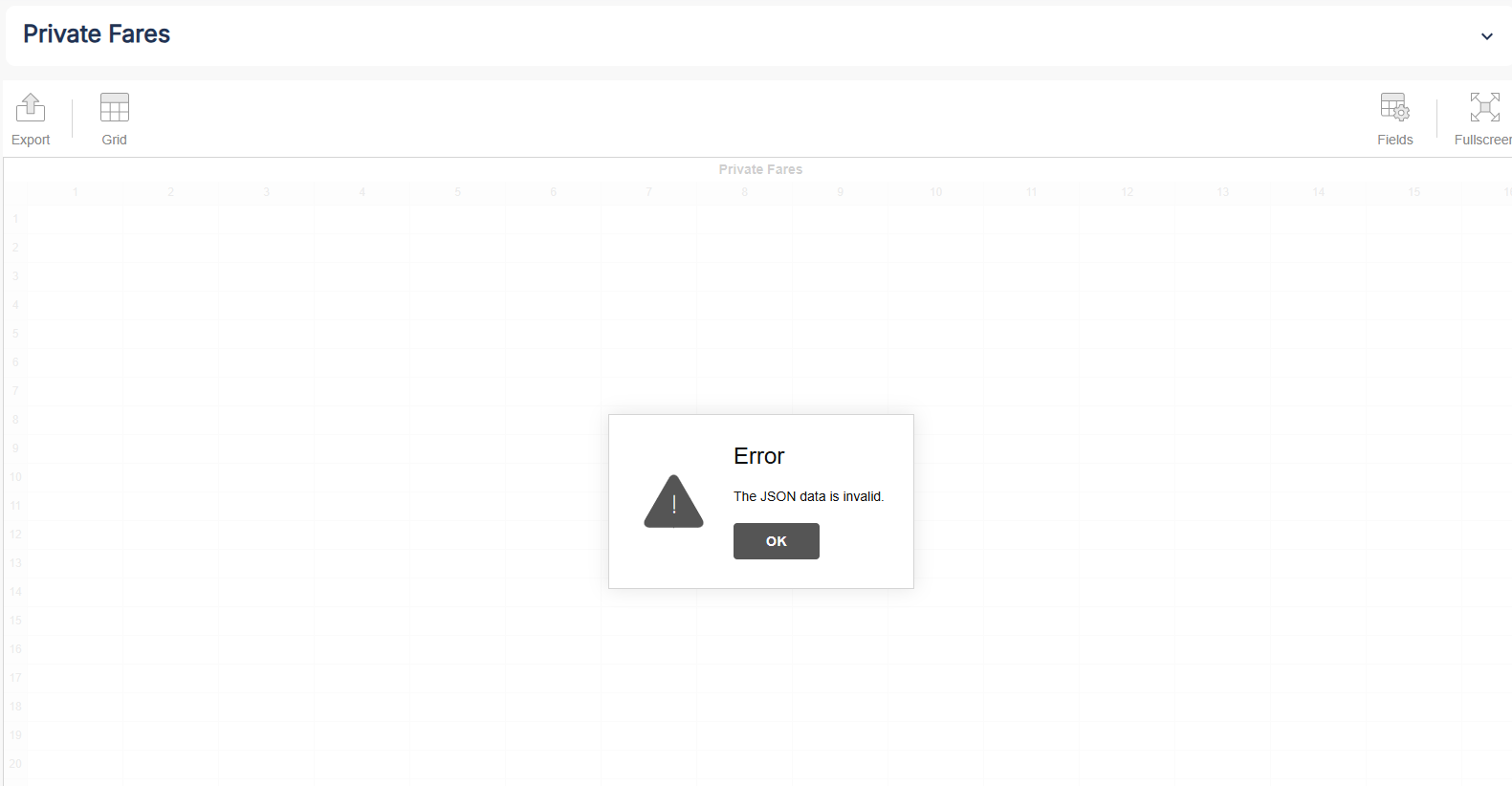1512x786 pixels.
Task: Select column header 5 in the grid
Action: point(458,192)
